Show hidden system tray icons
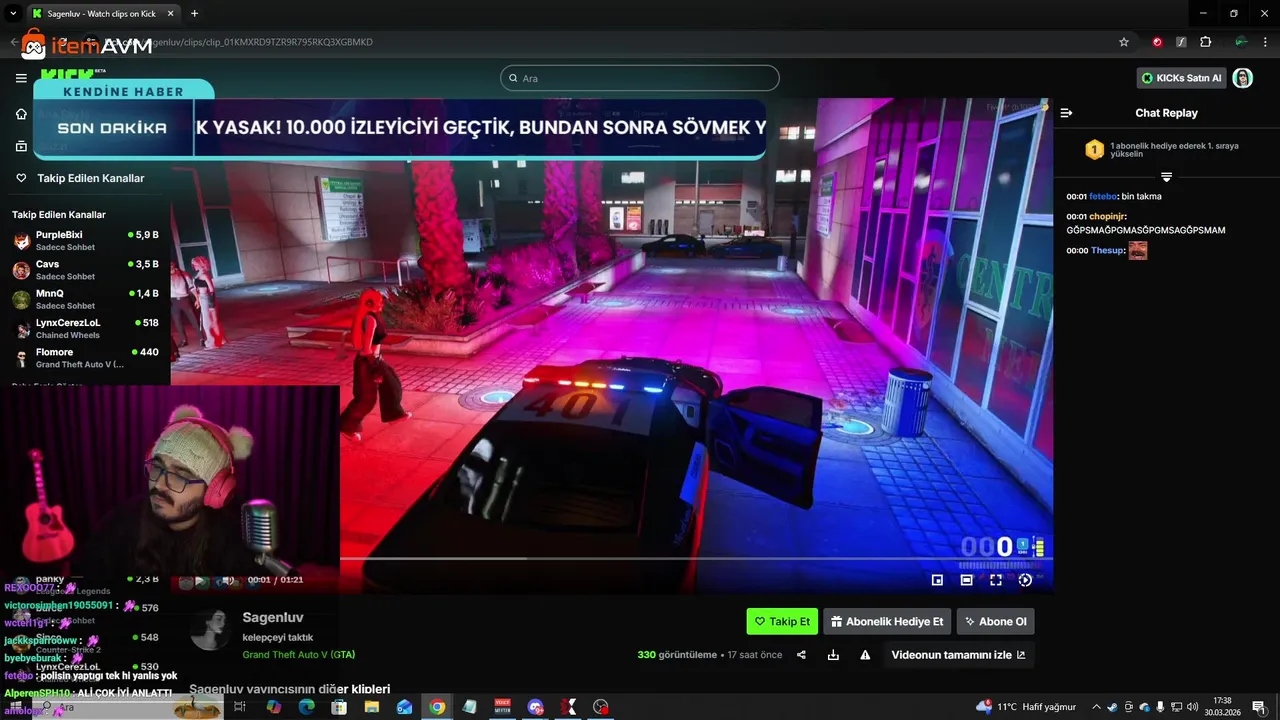 [1096, 707]
